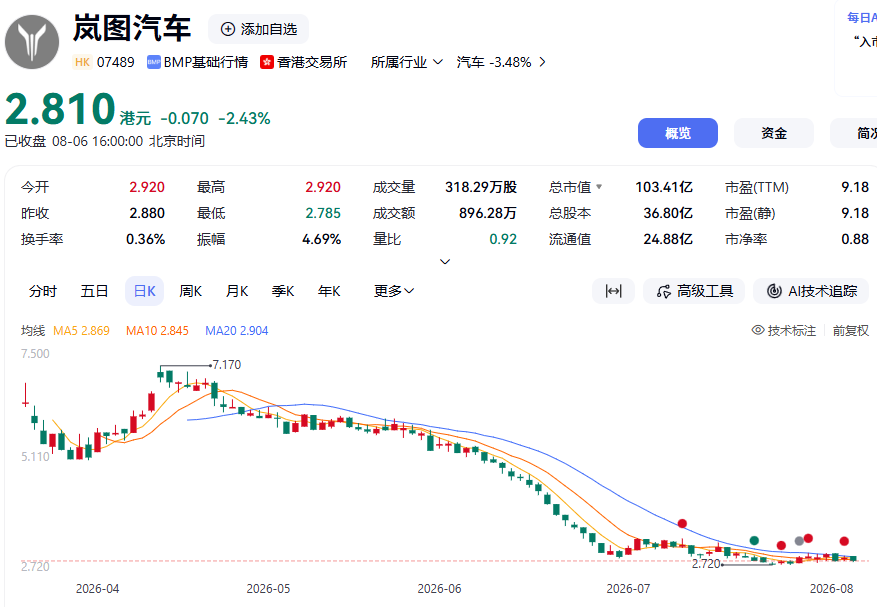This screenshot has height=607, width=877.
Task: Open the 汽车 -3.48% industry link
Action: pos(501,62)
